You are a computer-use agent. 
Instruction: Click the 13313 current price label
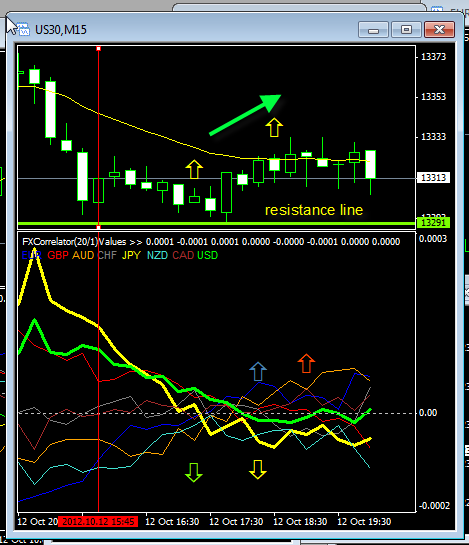click(x=433, y=178)
